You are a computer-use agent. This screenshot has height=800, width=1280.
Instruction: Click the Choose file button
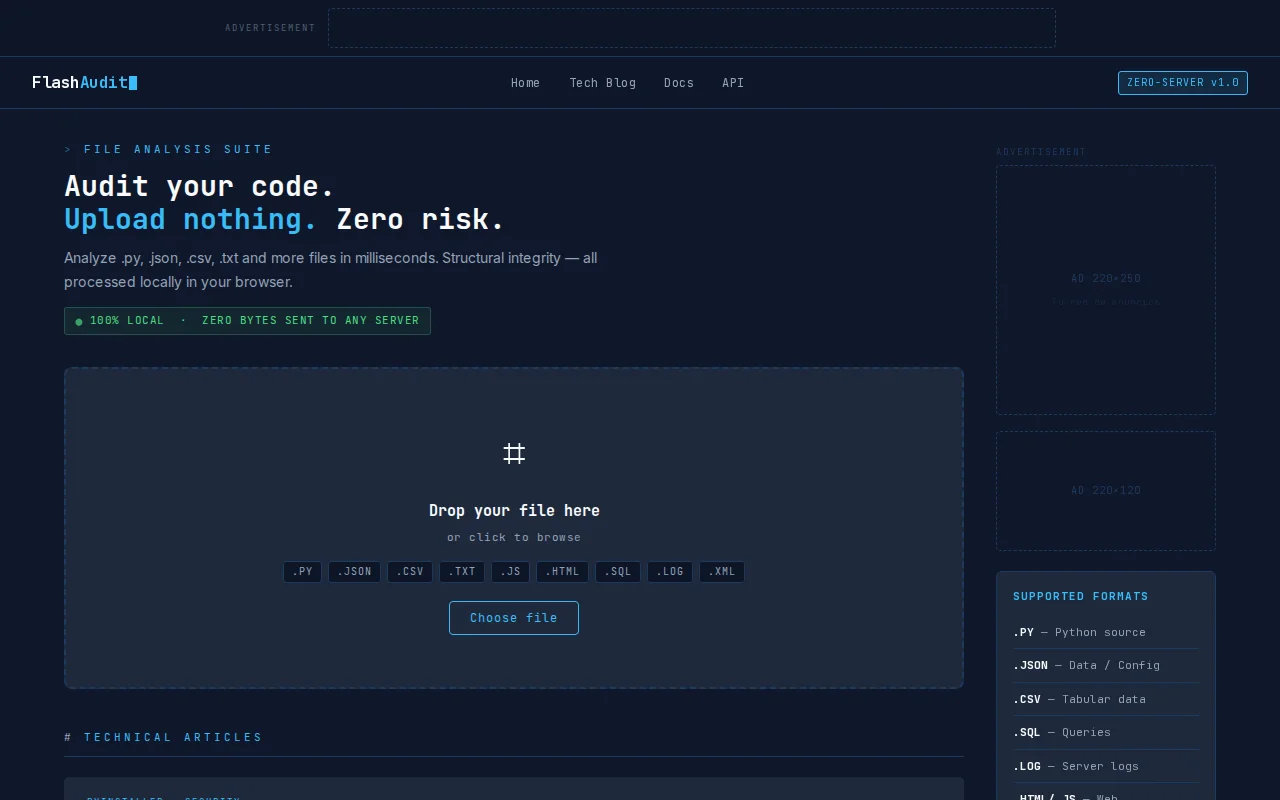[x=514, y=618]
